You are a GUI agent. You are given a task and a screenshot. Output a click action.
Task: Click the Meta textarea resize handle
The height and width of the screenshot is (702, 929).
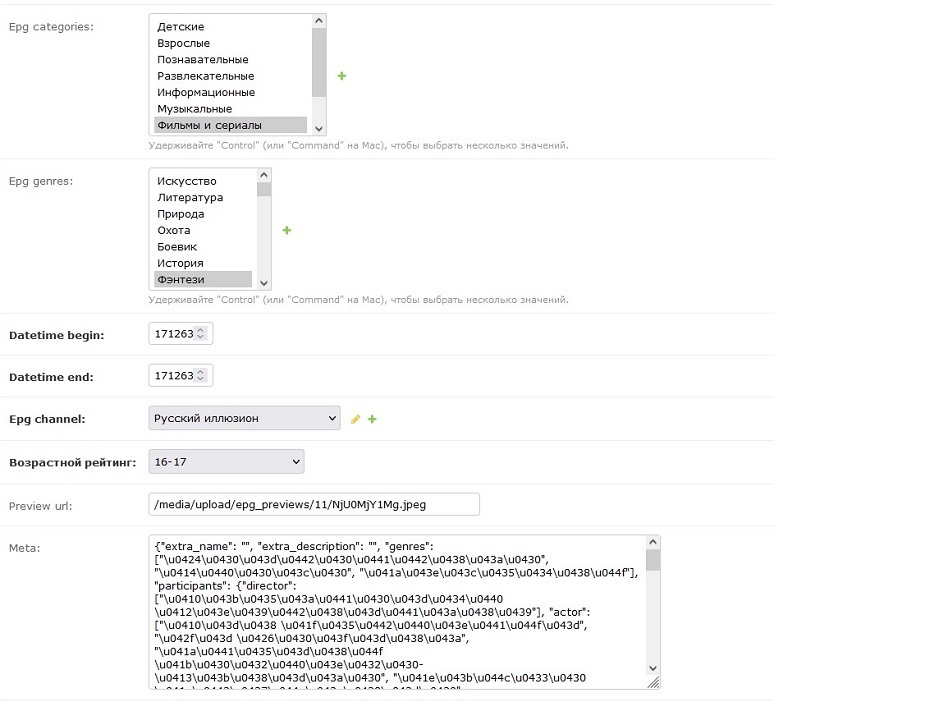click(653, 682)
